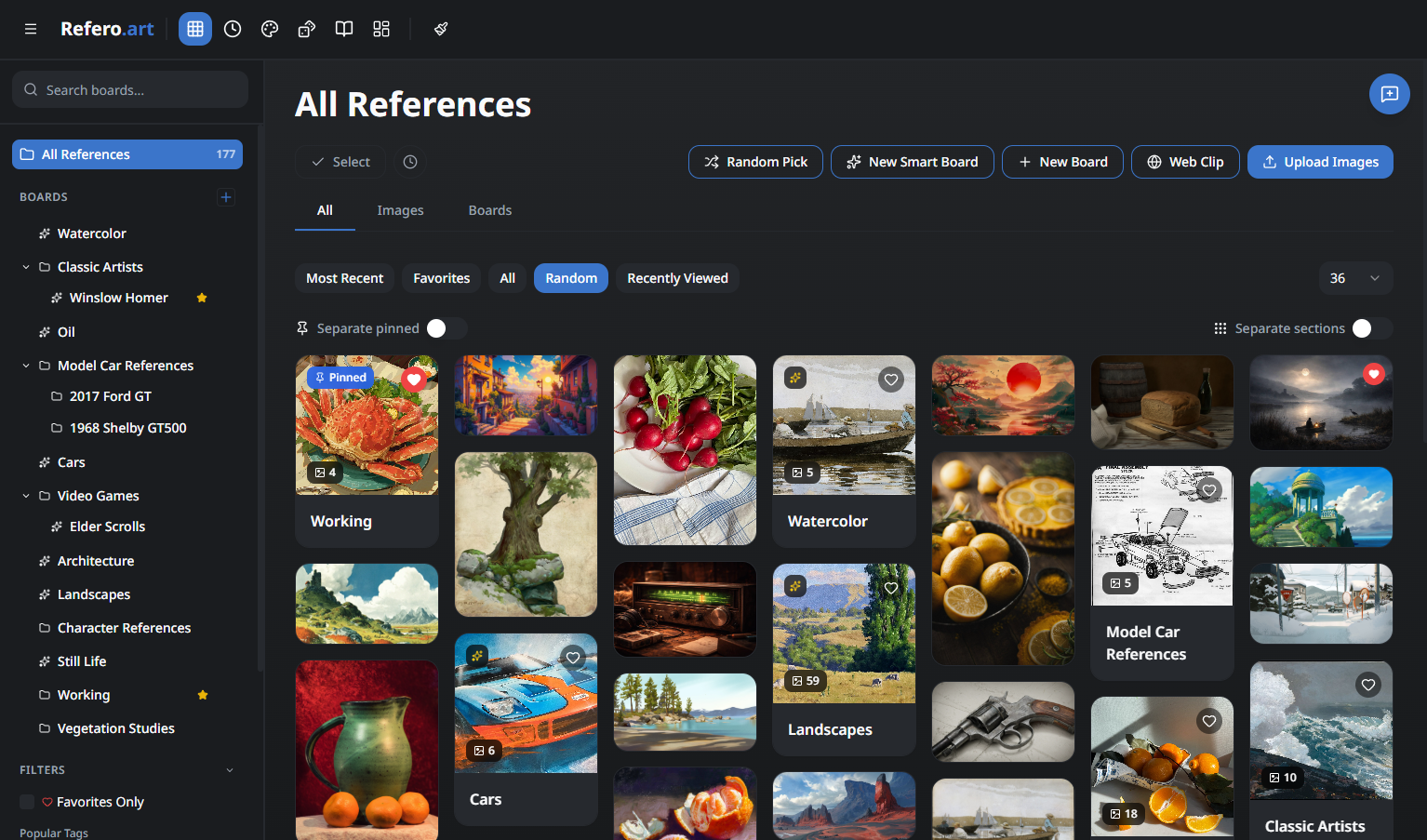
Task: Enable the Separate sections switch
Action: coord(1371,328)
